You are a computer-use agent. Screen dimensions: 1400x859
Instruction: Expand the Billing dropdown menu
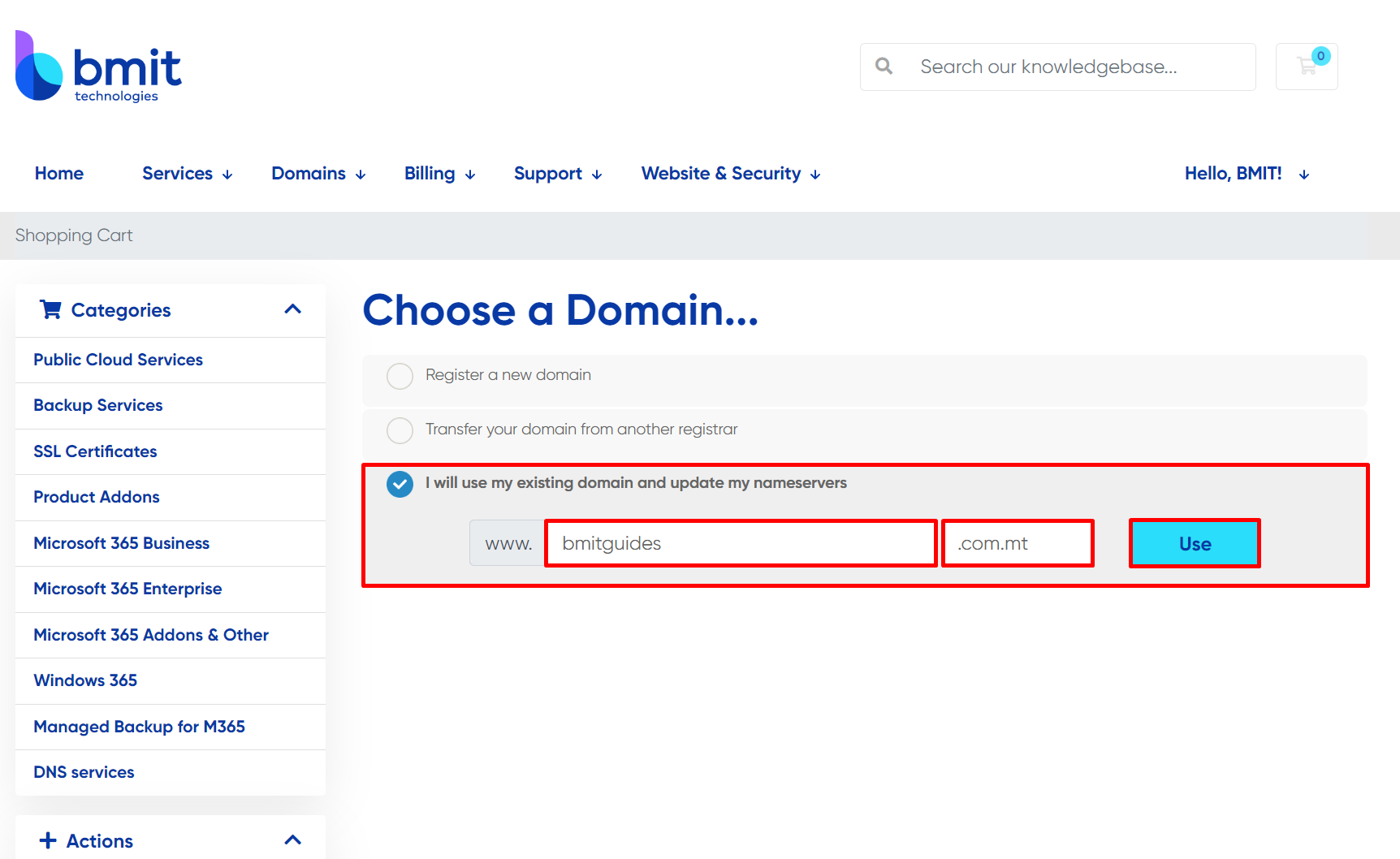tap(439, 174)
